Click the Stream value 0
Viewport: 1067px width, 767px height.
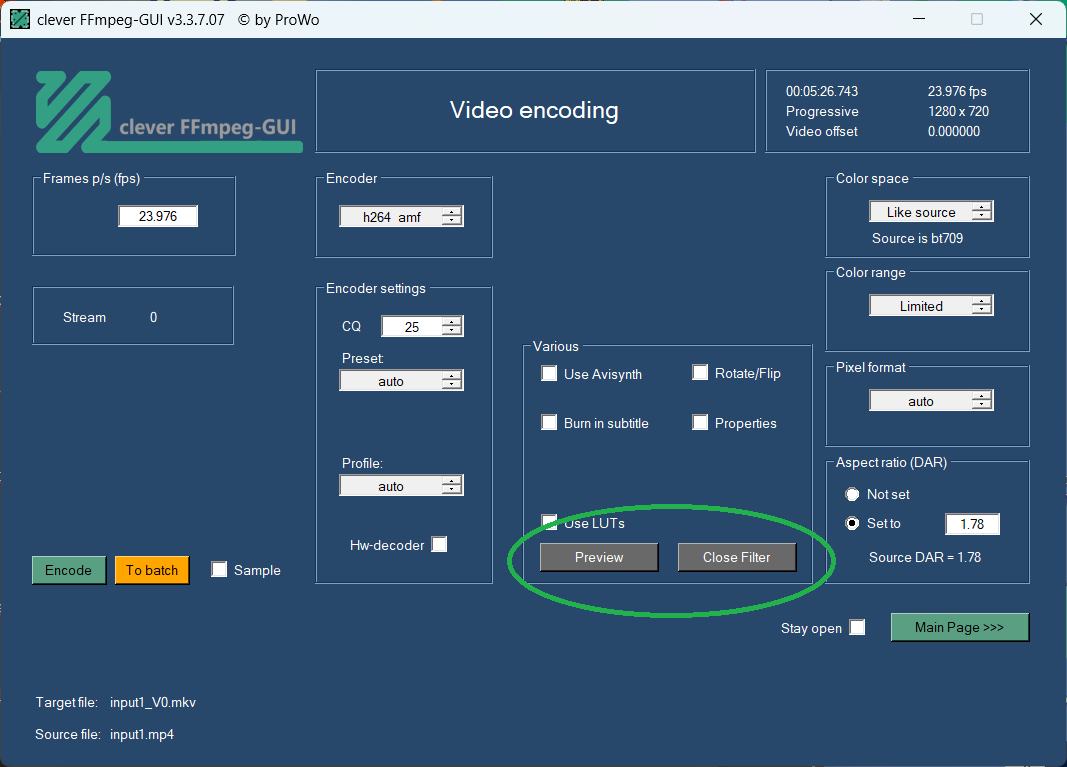pyautogui.click(x=153, y=317)
